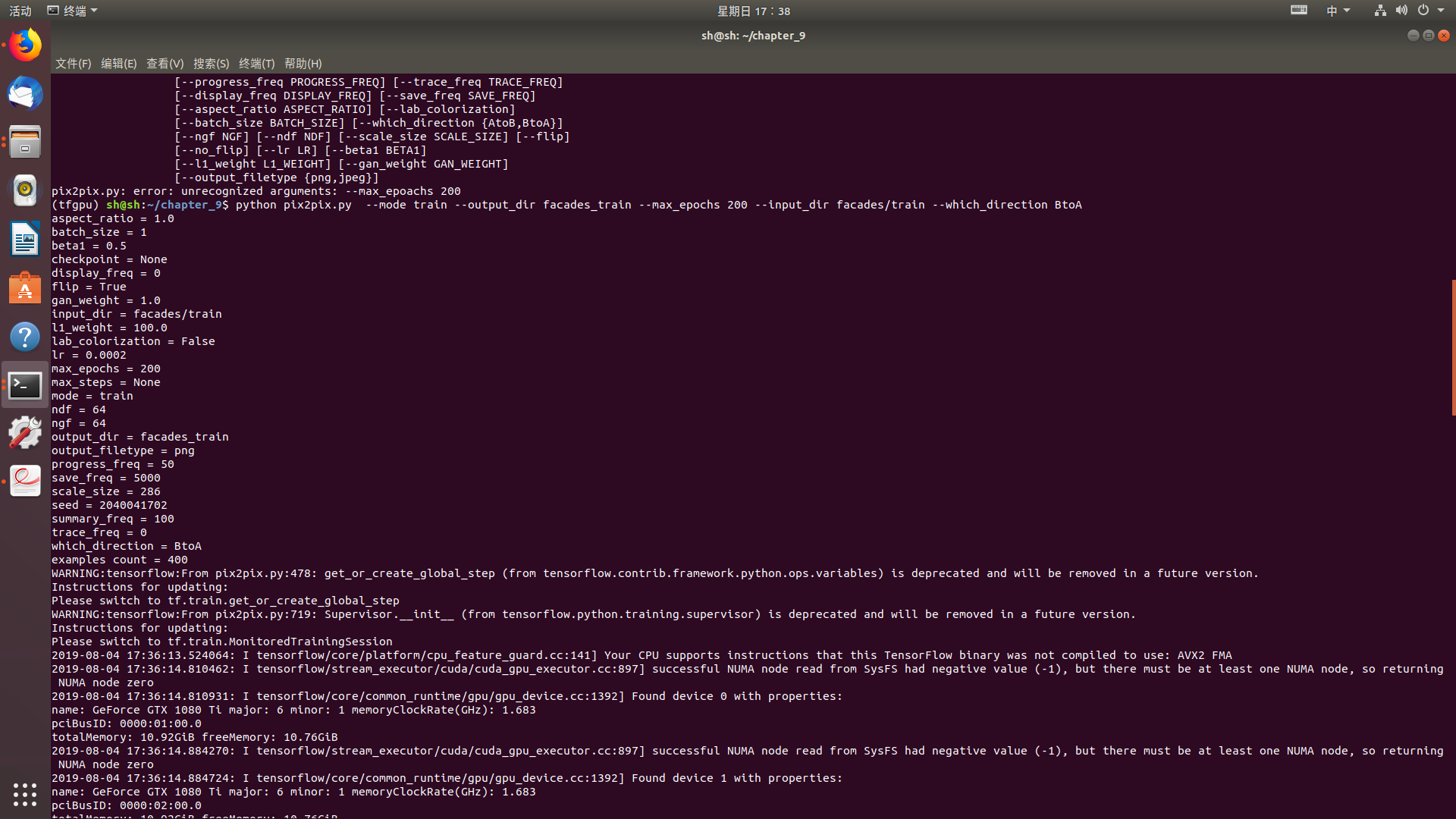Open the Software Center icon in dock
Screen dimensions: 1456x819
(25, 288)
